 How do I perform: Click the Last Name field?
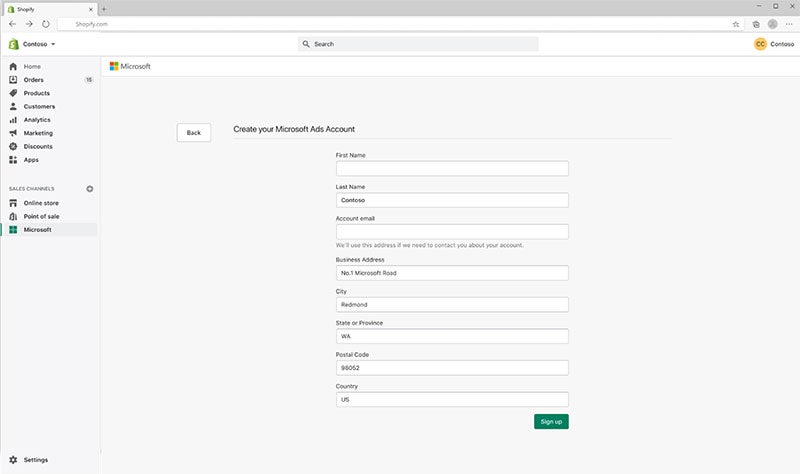452,200
